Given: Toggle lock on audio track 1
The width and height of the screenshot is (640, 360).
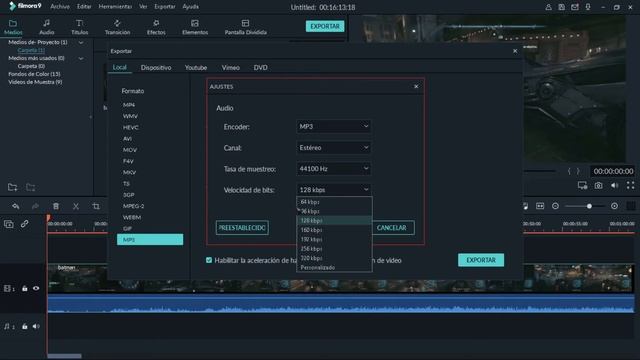Looking at the screenshot, I should click(x=24, y=326).
